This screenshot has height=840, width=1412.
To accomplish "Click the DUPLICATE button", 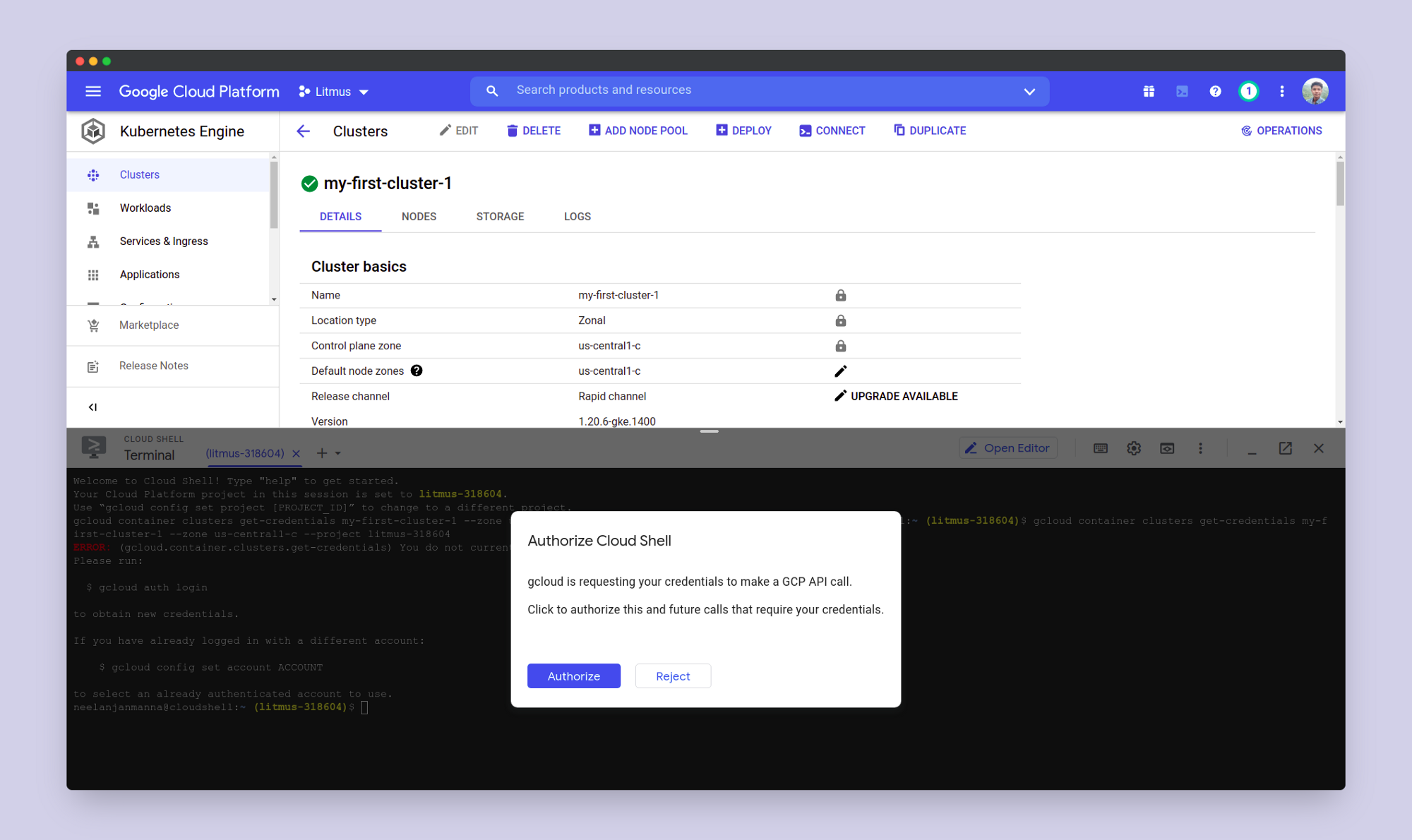I will point(930,131).
